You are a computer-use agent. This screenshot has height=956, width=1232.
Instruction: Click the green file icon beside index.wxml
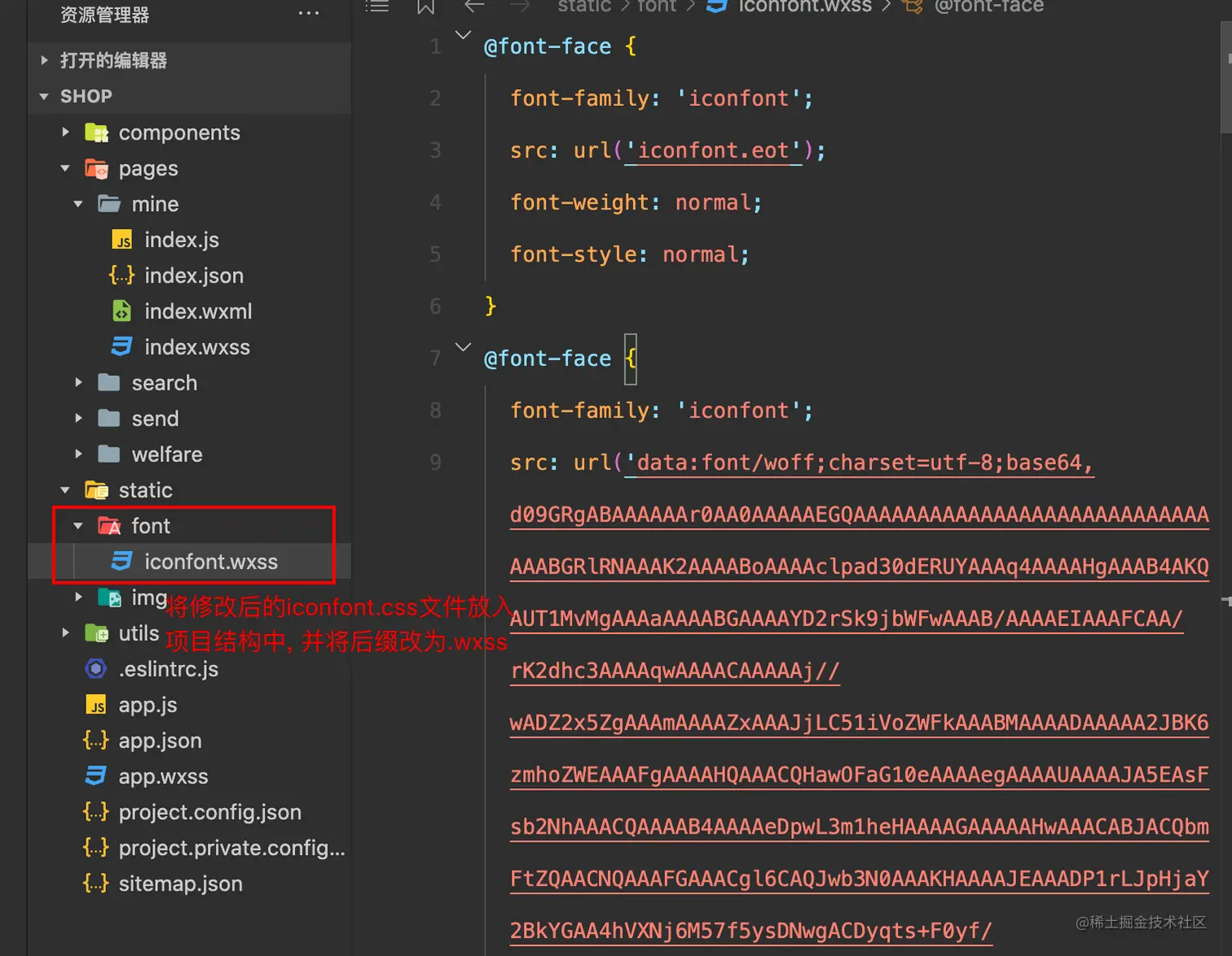tap(121, 311)
